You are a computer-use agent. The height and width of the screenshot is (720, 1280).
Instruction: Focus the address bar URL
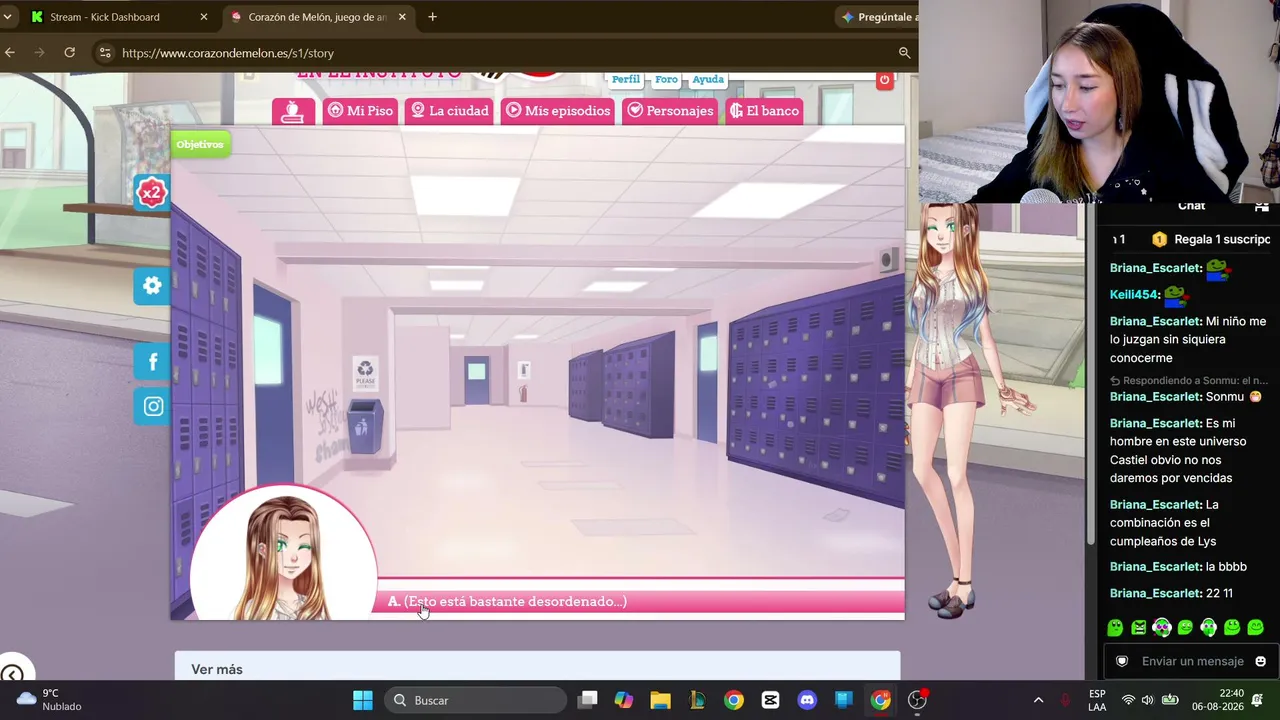(x=228, y=53)
